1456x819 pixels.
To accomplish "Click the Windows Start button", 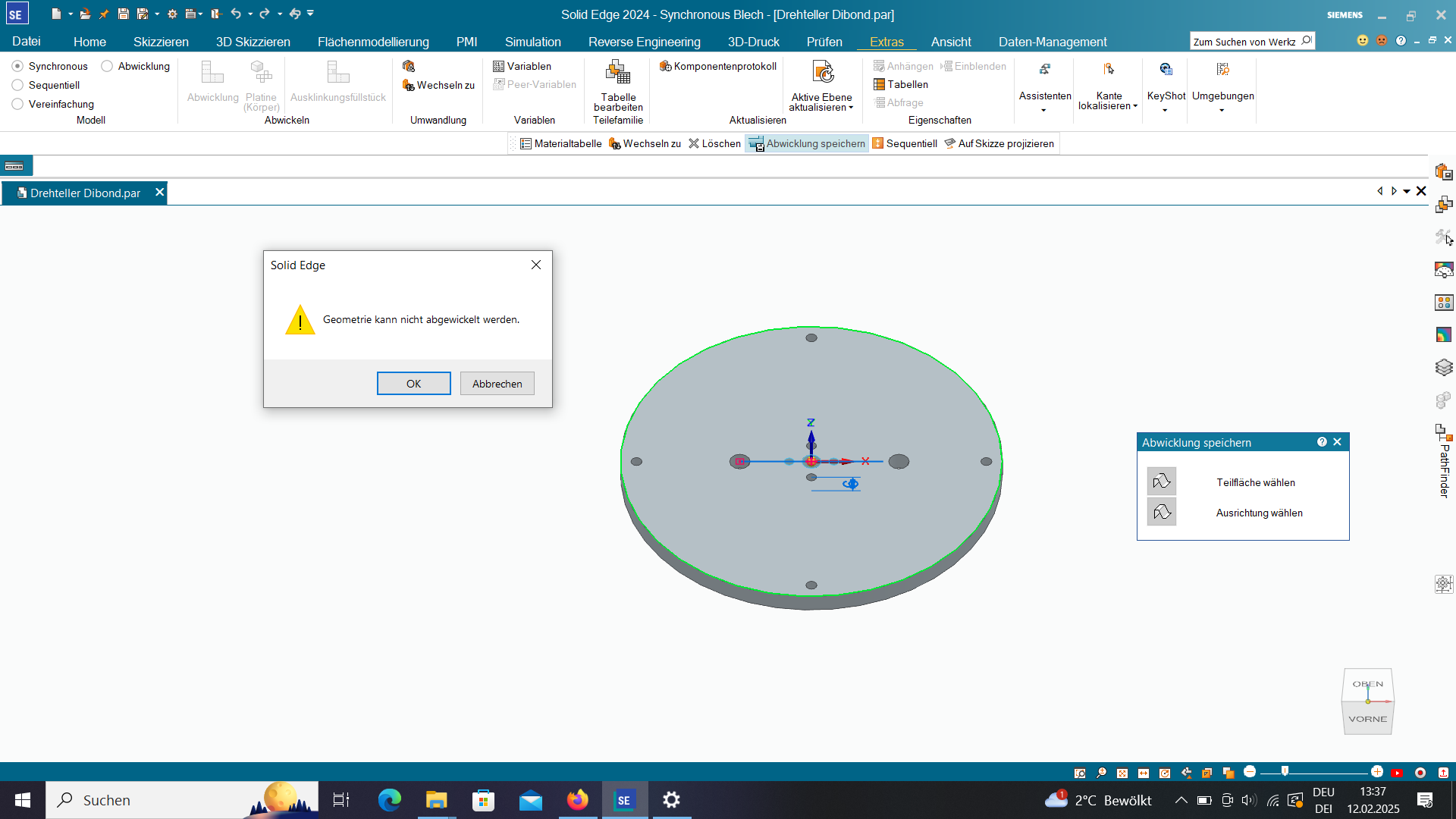I will 23,800.
